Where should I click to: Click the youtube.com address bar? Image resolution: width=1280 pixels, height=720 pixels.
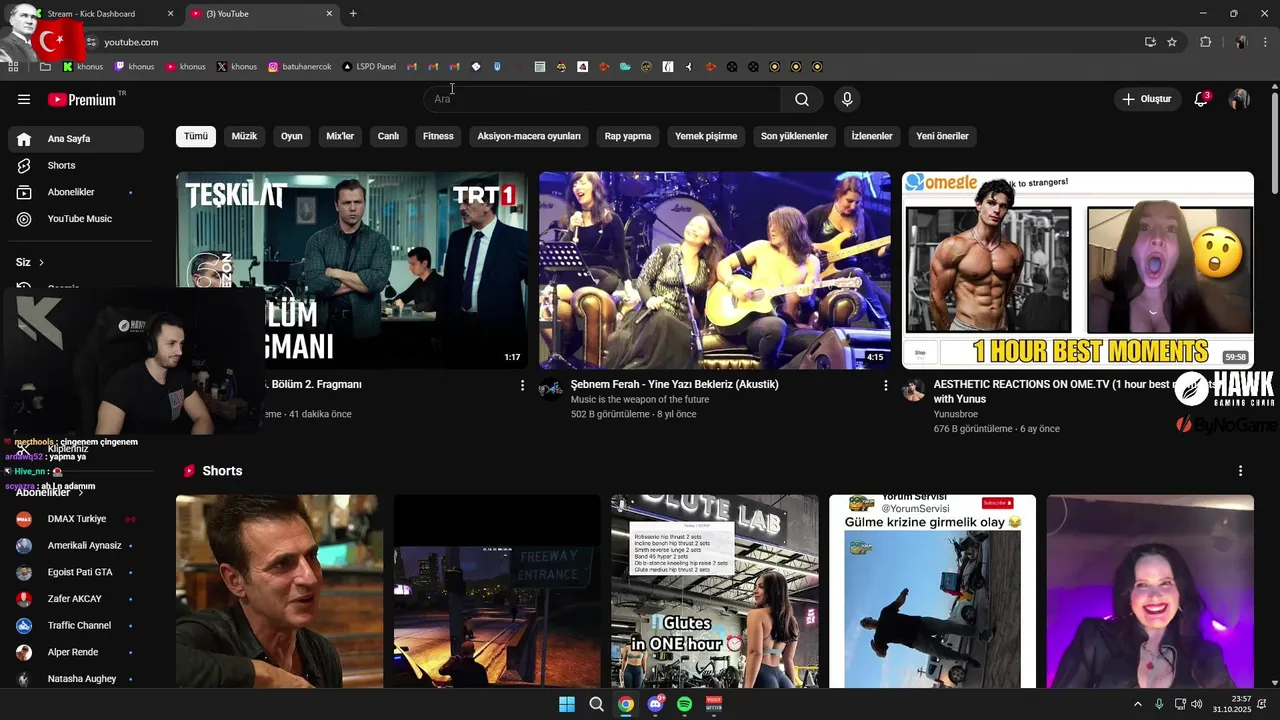[x=620, y=42]
